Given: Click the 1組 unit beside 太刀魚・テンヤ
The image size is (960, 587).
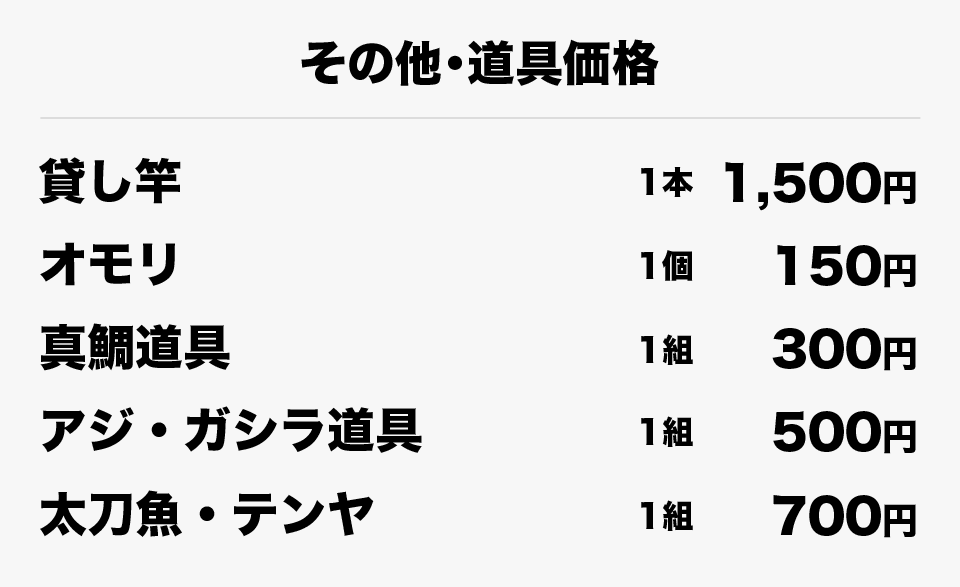Looking at the screenshot, I should coord(667,516).
